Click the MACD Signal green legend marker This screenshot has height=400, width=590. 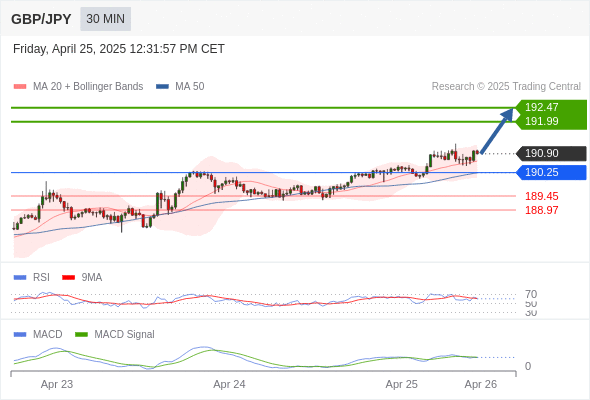(x=81, y=335)
